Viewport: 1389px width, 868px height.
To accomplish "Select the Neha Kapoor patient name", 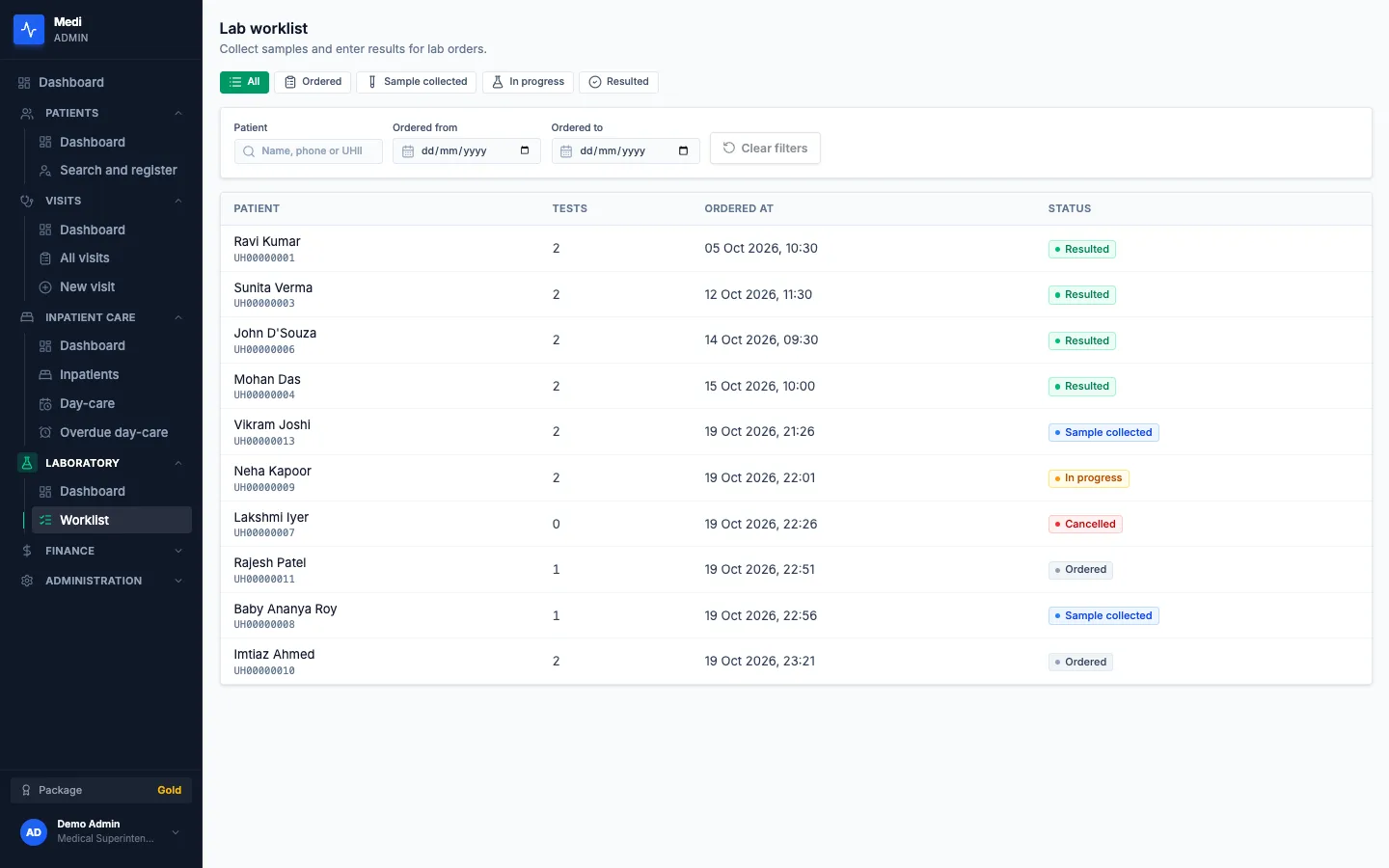I will click(272, 472).
